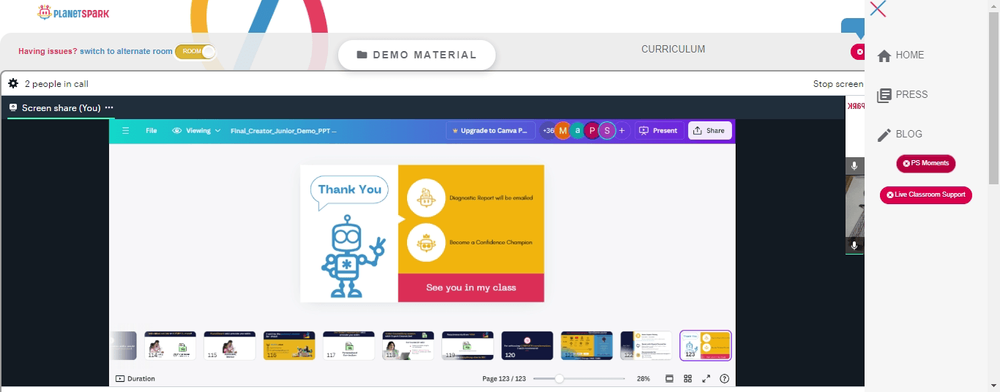
Task: Select the Thank You slide thumbnail 123
Action: [705, 345]
